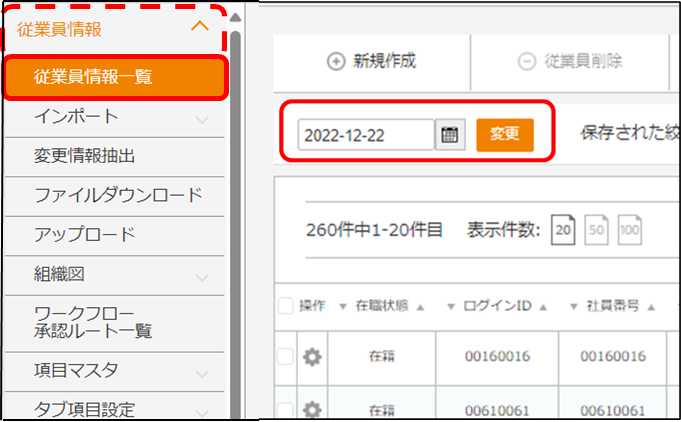Screen dimensions: 681x422
Task: Click the plus icon for 新規作成
Action: coord(336,61)
